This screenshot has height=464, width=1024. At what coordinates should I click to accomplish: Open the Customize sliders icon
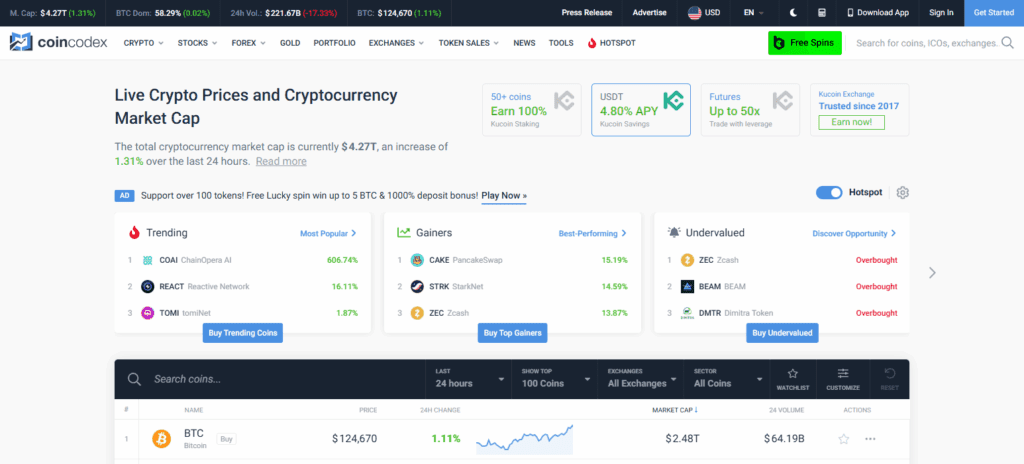pos(843,378)
